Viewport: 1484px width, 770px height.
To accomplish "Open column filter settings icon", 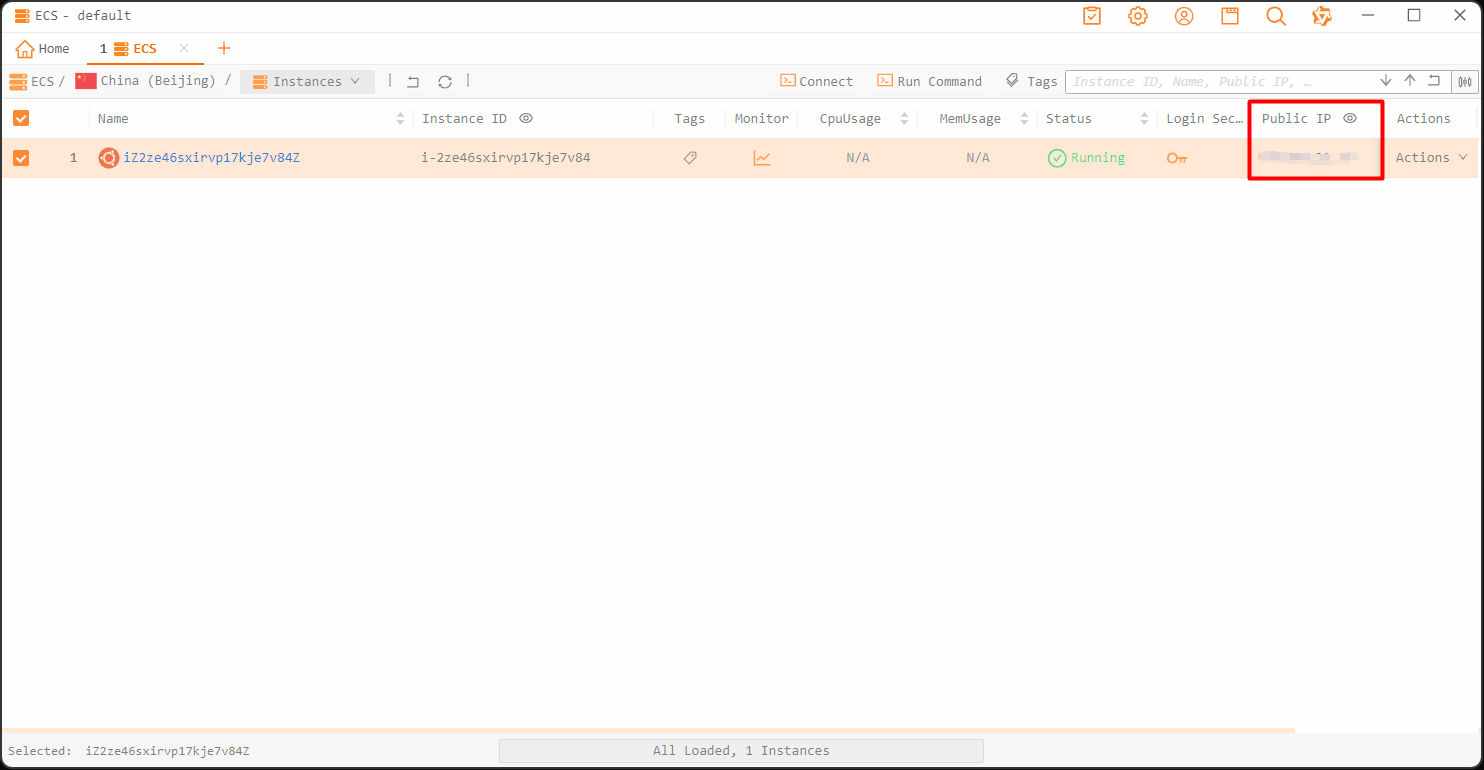I will [x=1466, y=82].
